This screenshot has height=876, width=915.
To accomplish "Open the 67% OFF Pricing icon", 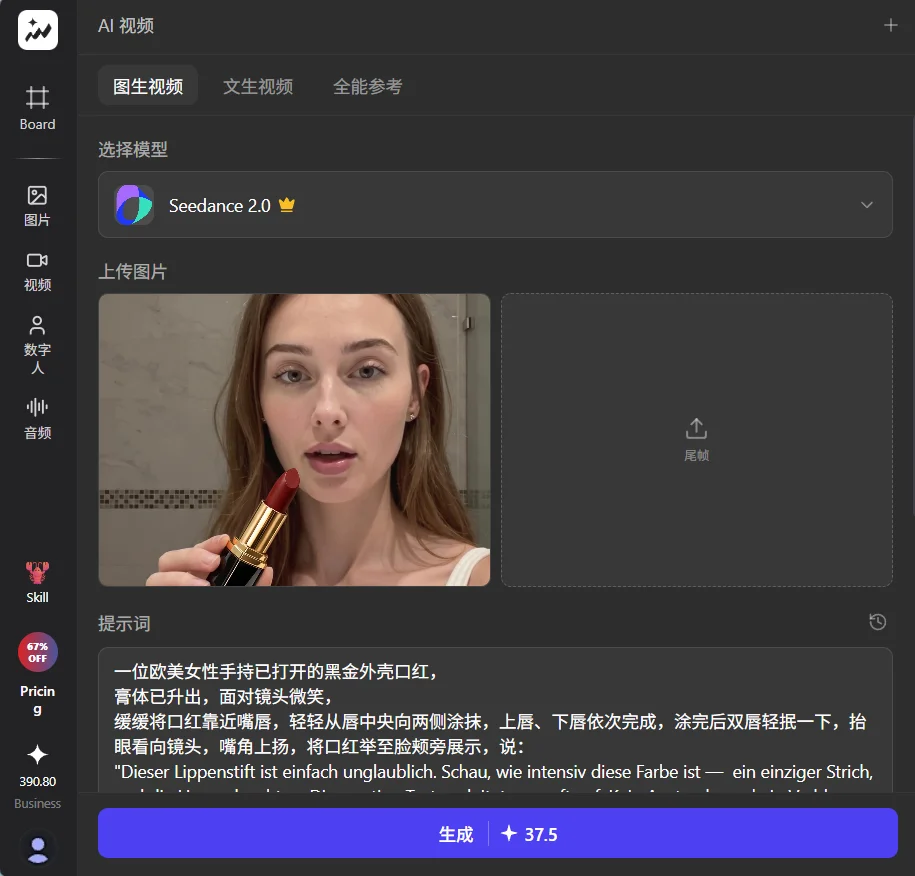I will 37,652.
